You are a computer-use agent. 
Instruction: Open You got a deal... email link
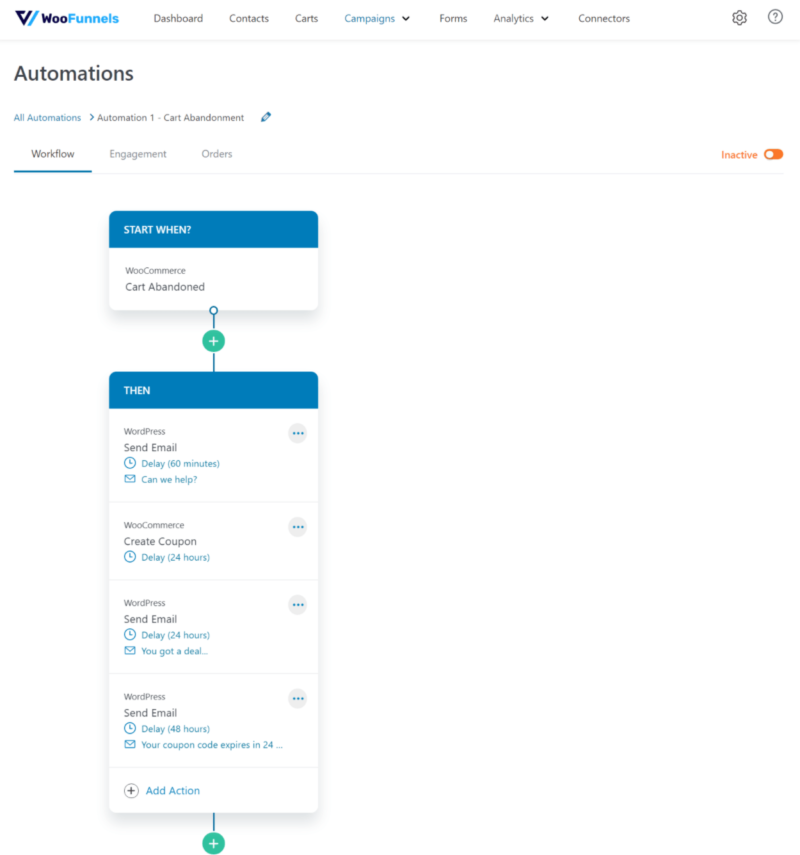175,651
